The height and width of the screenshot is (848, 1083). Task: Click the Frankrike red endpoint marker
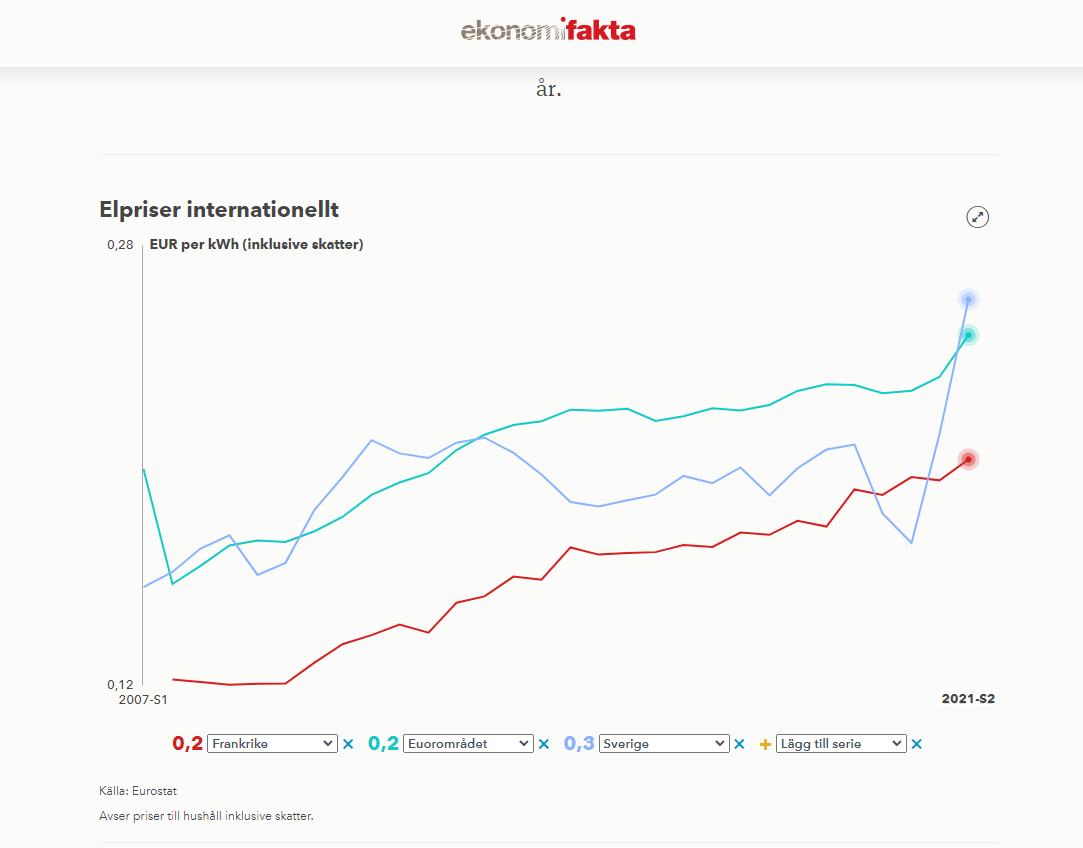pyautogui.click(x=968, y=459)
